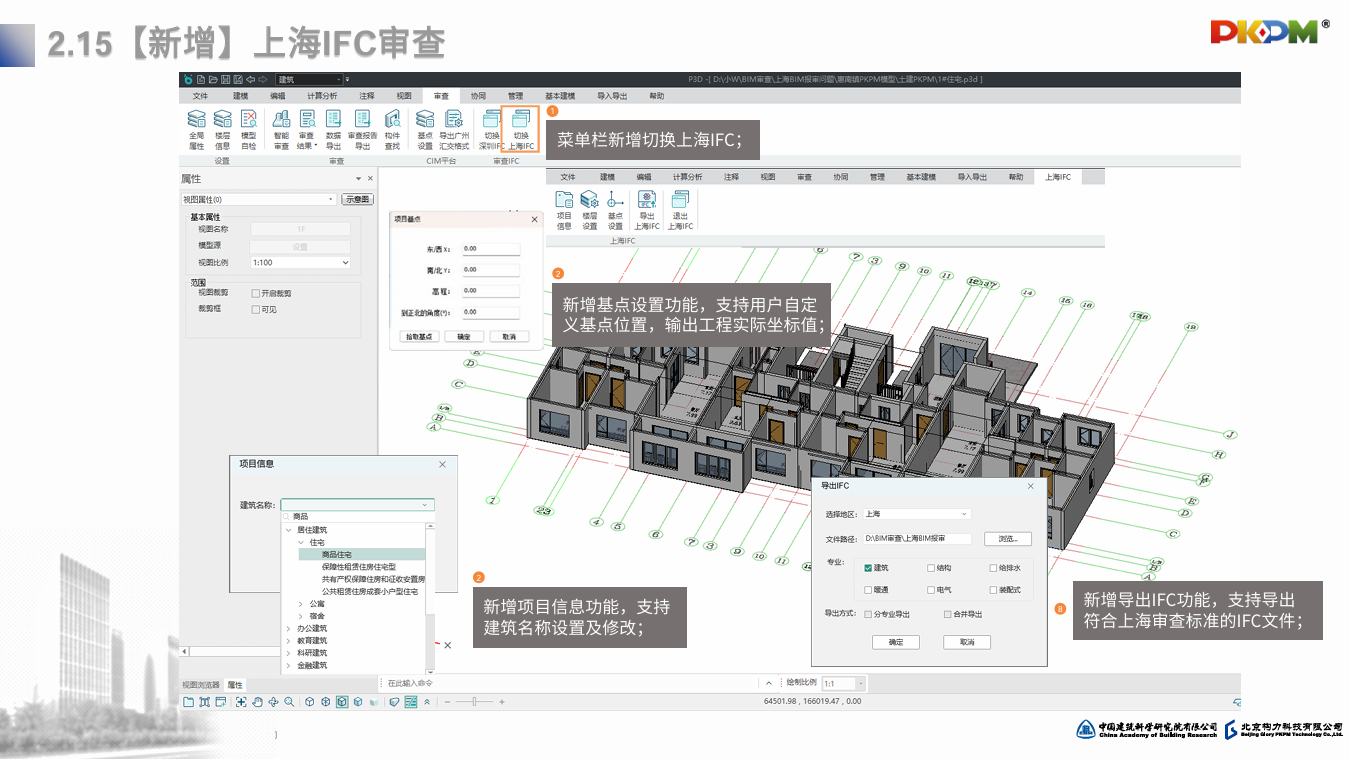Viewport: 1350px width, 759px height.
Task: Check the 开启裁剪 checkbox
Action: [256, 294]
